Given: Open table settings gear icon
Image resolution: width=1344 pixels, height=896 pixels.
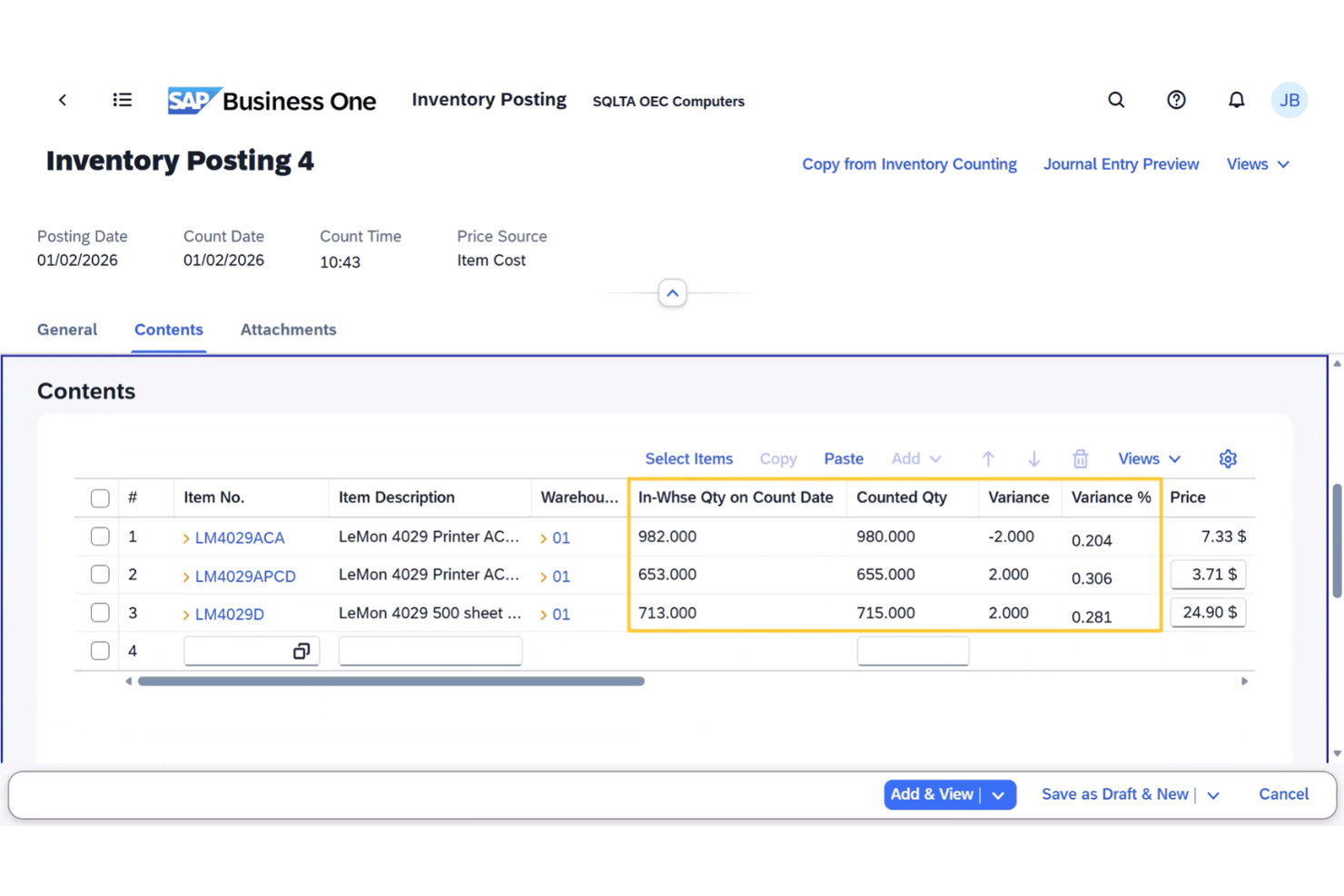Looking at the screenshot, I should [x=1228, y=458].
